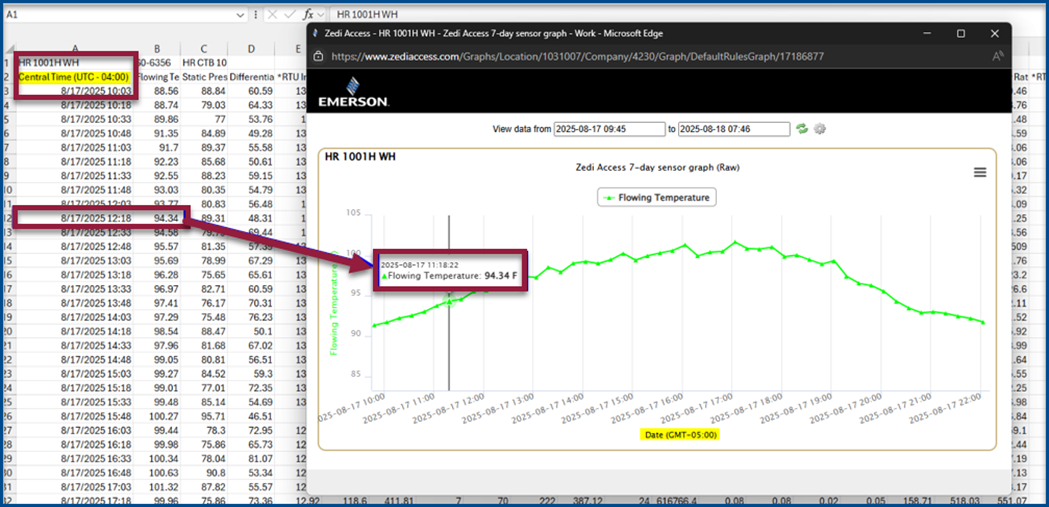Screen dimensions: 1049x507
Task: Start Read Aloud in the Edge address bar
Action: 997,57
